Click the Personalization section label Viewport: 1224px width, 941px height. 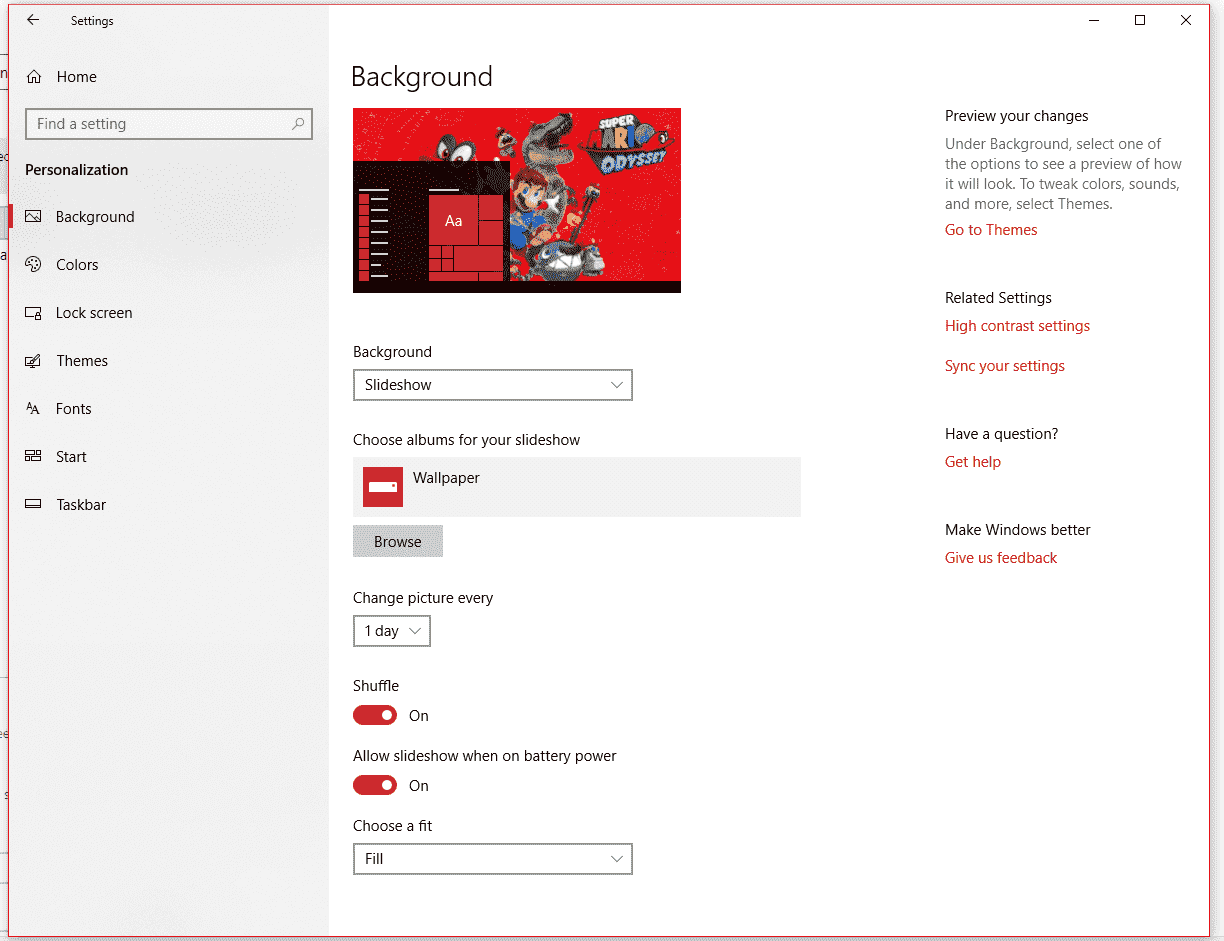pos(77,170)
